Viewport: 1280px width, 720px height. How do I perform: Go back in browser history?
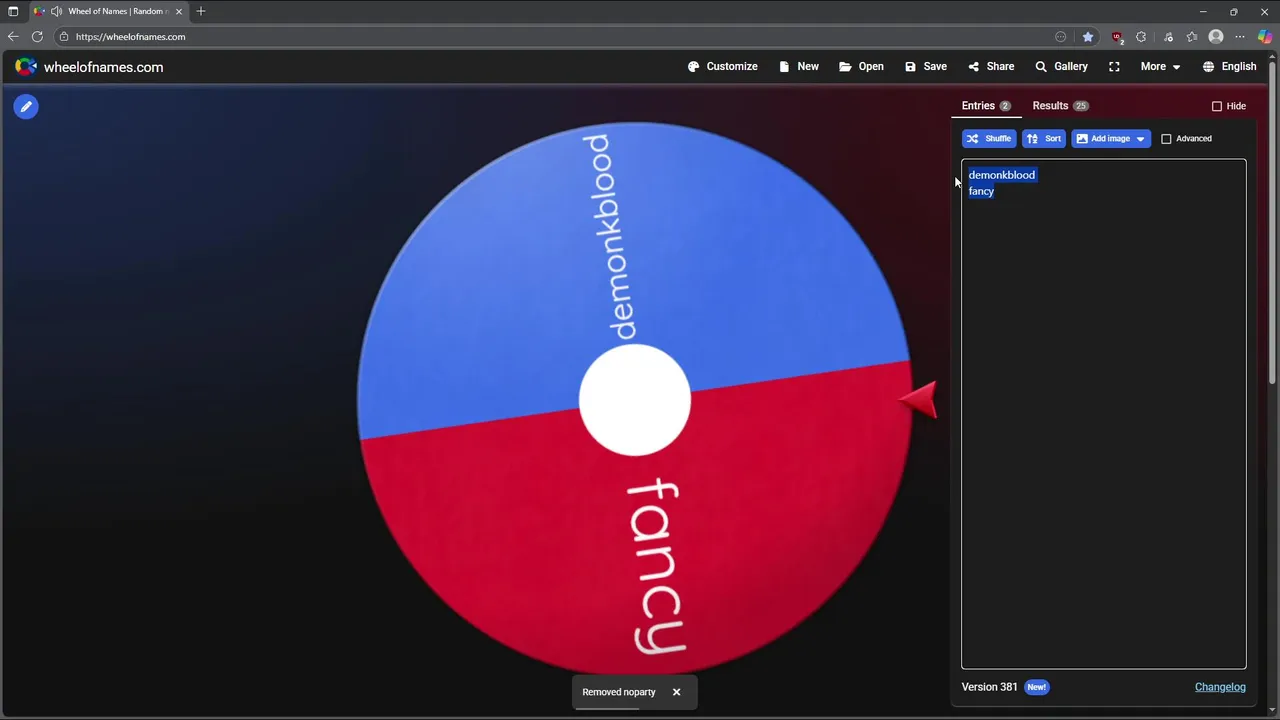(x=13, y=37)
